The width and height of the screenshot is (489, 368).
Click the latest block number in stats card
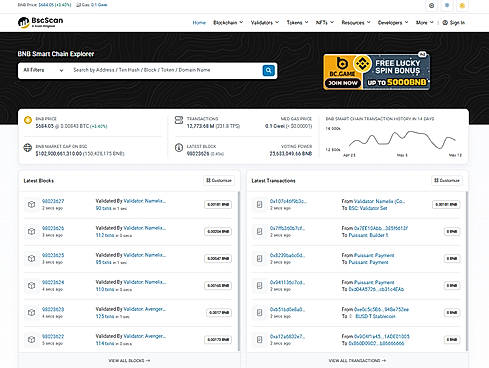pyautogui.click(x=198, y=154)
